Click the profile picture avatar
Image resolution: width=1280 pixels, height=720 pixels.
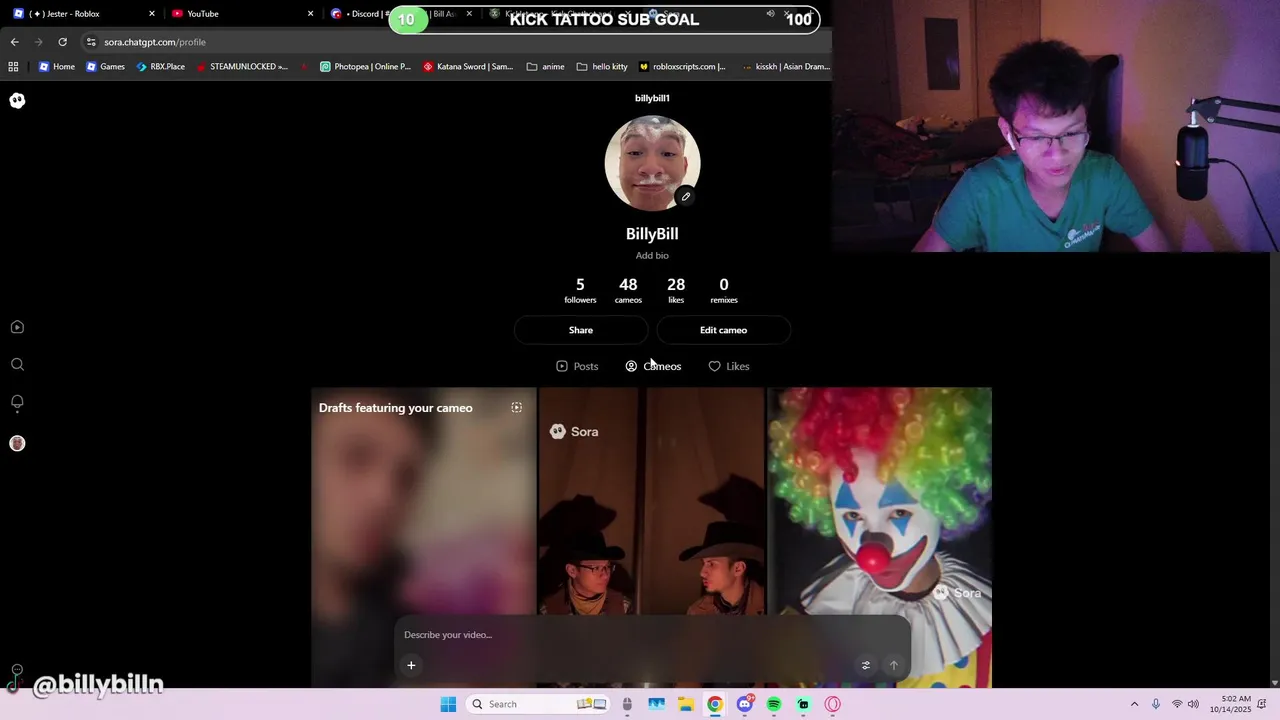[652, 163]
